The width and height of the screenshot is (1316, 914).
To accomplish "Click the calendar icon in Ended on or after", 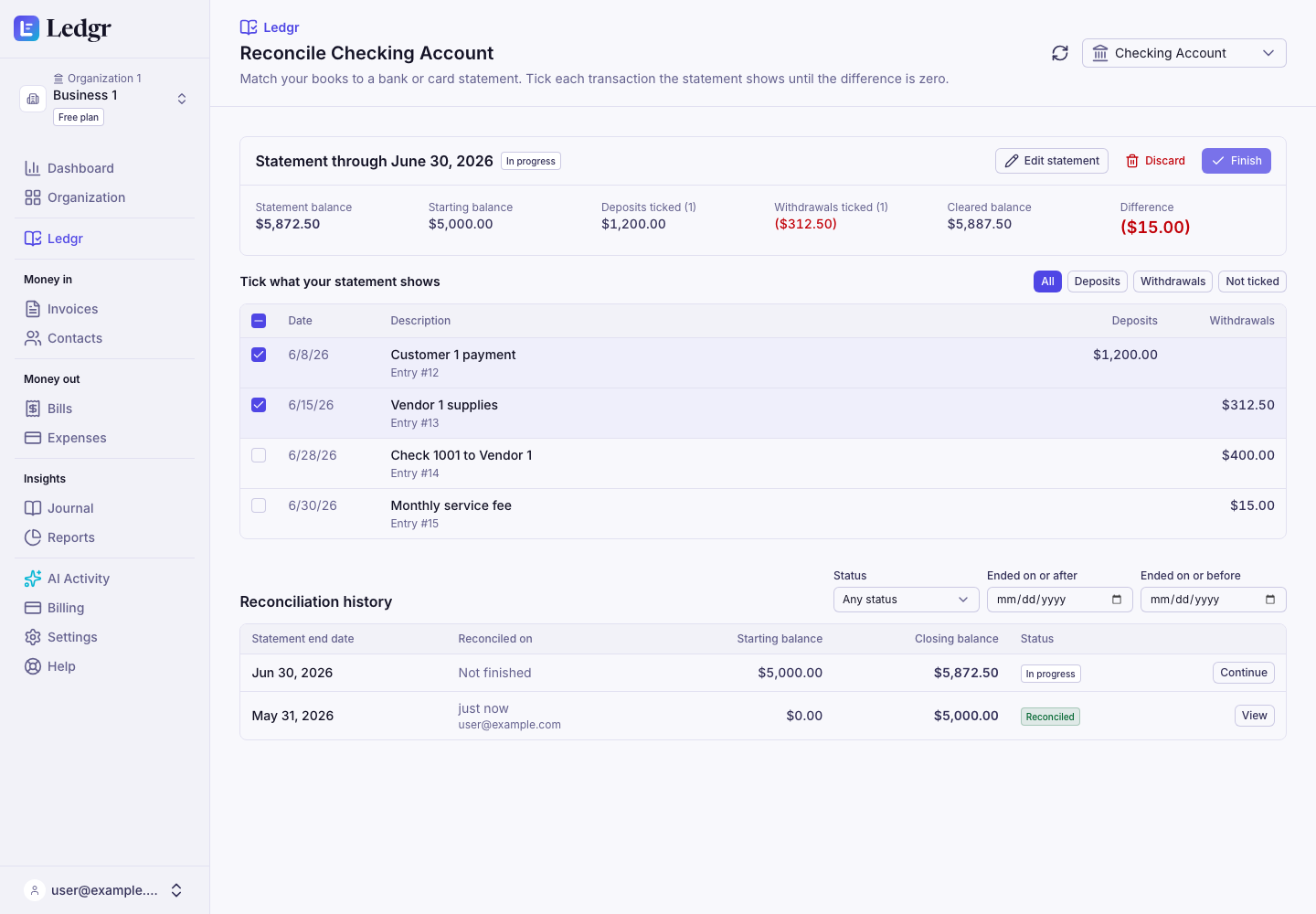I will pyautogui.click(x=1117, y=600).
